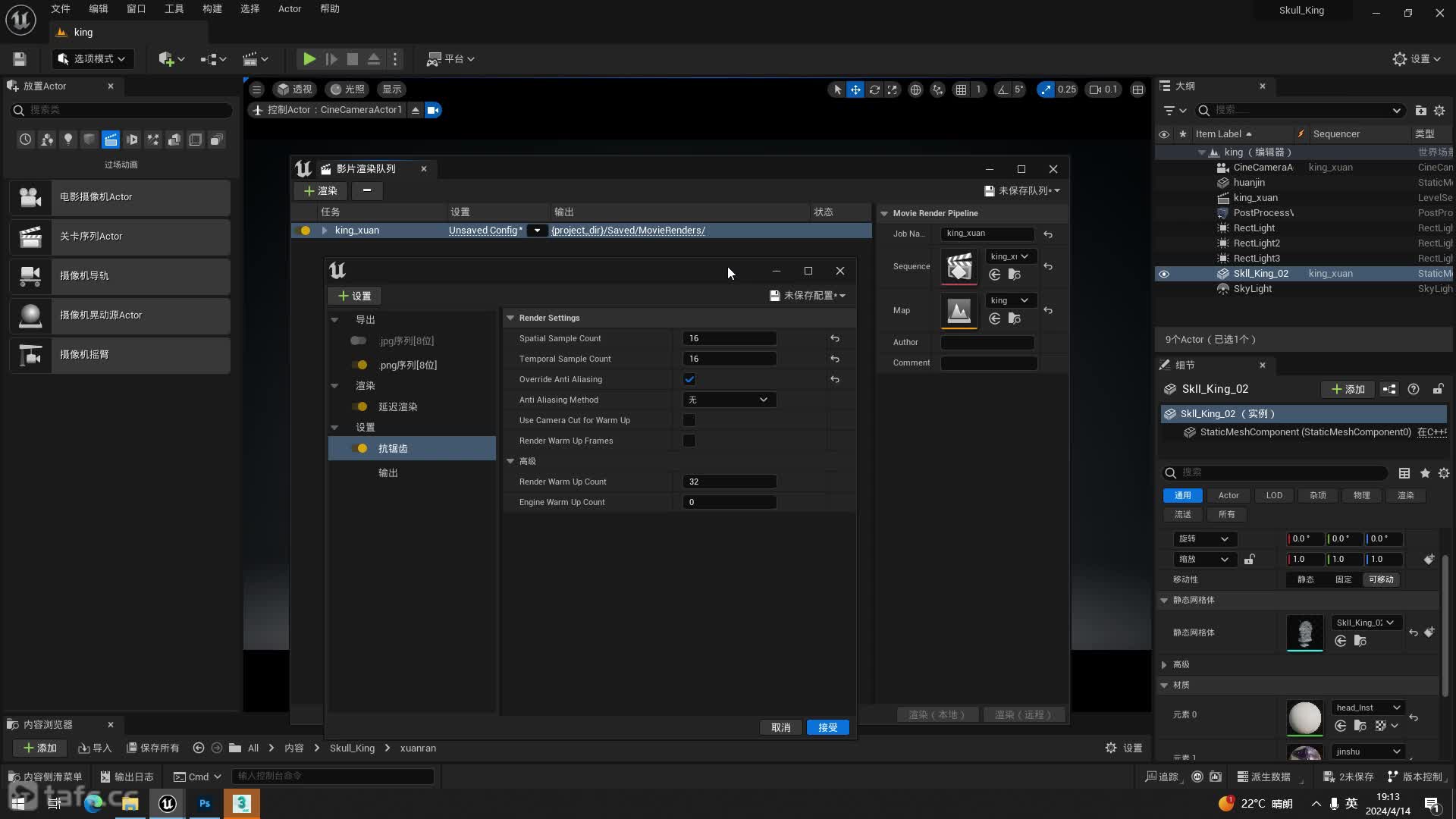The image size is (1456, 819).
Task: Open the Actor menu
Action: click(290, 9)
